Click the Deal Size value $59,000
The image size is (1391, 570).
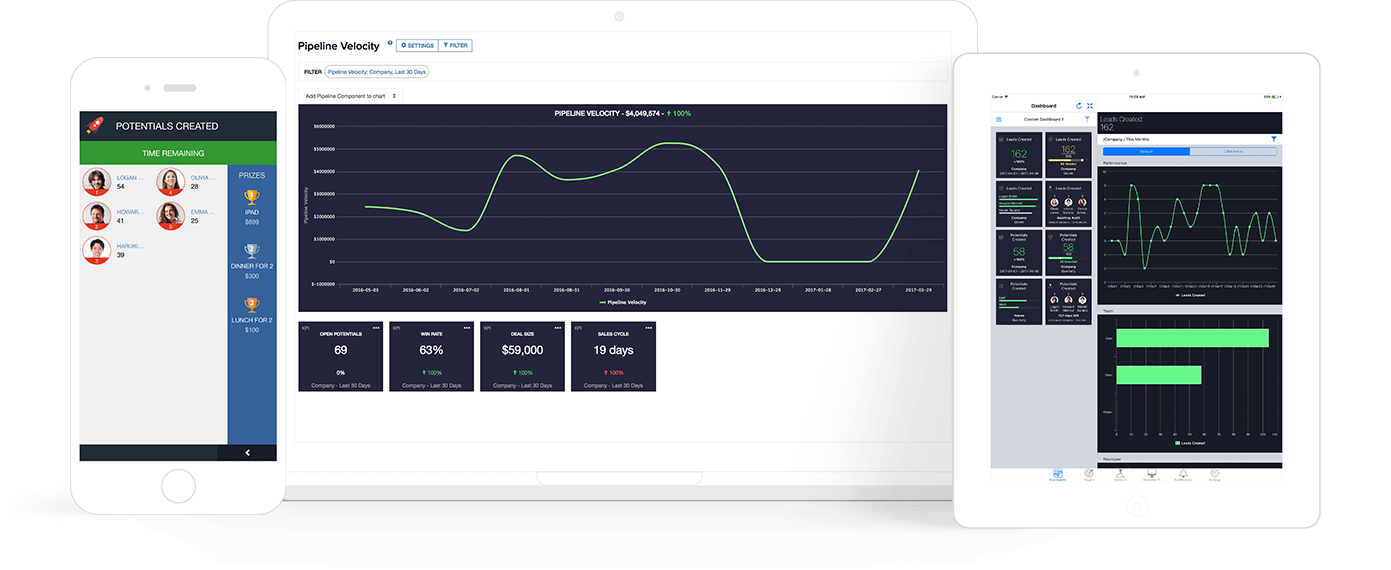[522, 350]
